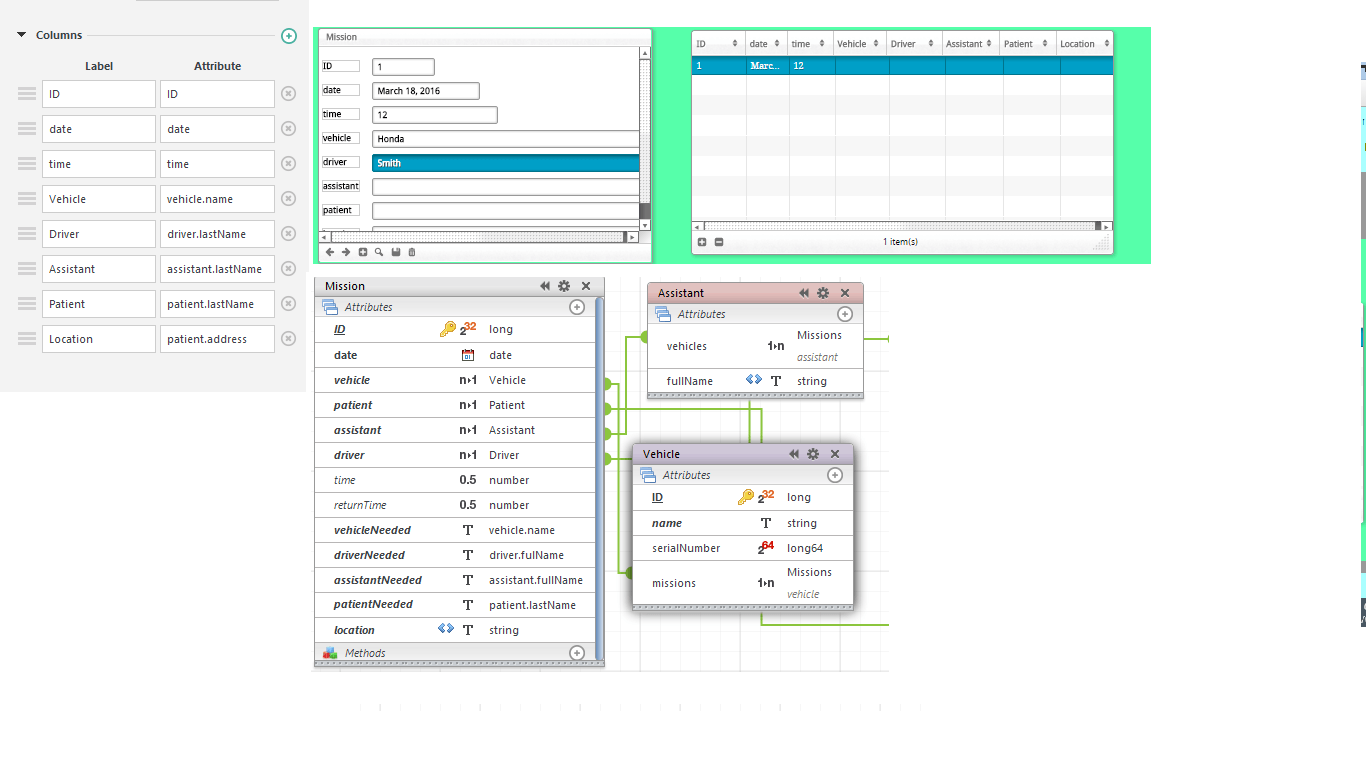The height and width of the screenshot is (768, 1366).
Task: Close the Assistant class panel
Action: click(845, 293)
